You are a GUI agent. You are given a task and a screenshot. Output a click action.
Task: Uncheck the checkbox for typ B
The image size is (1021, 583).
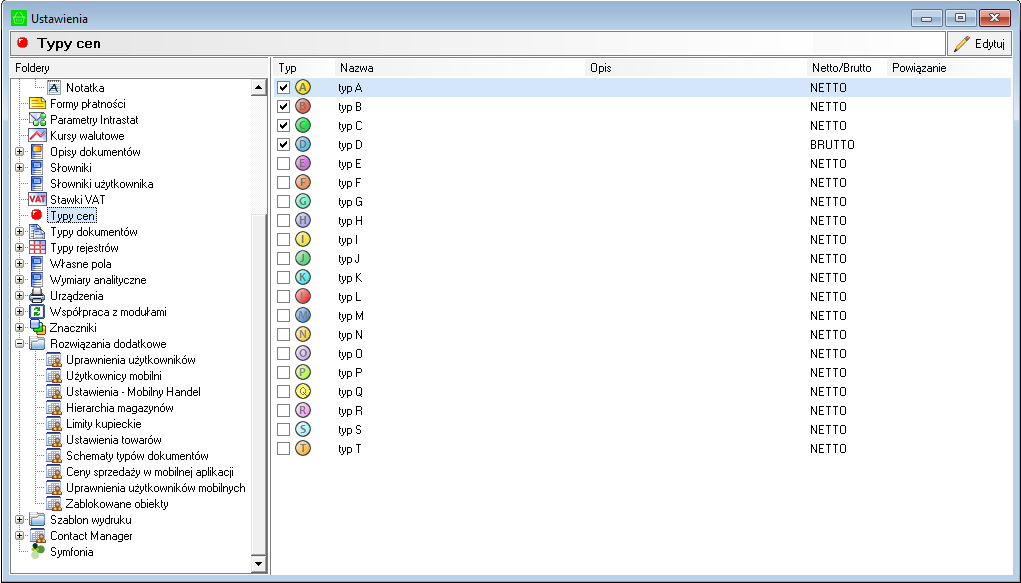pos(284,107)
